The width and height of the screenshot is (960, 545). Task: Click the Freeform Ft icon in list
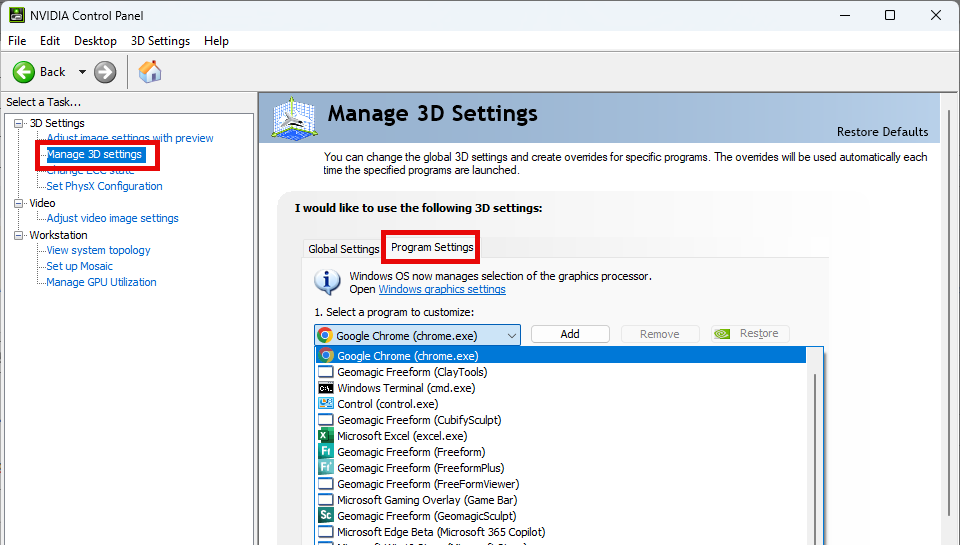326,451
